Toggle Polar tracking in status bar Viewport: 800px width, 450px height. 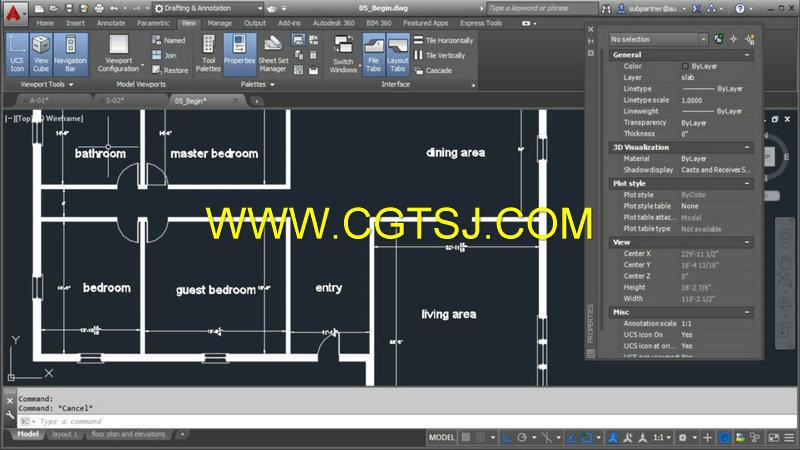(522, 437)
